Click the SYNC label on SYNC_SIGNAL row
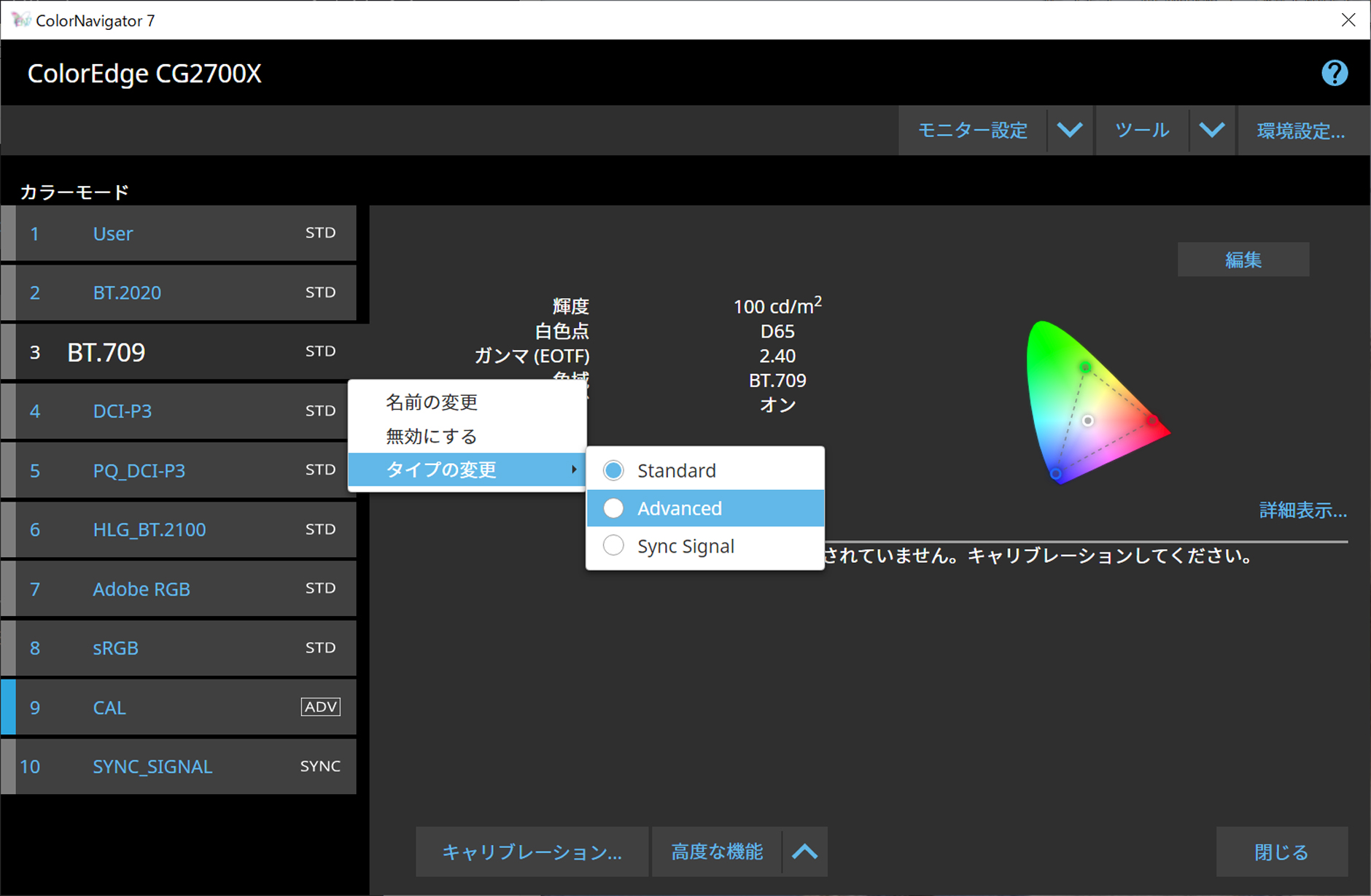Image resolution: width=1371 pixels, height=896 pixels. [x=320, y=766]
